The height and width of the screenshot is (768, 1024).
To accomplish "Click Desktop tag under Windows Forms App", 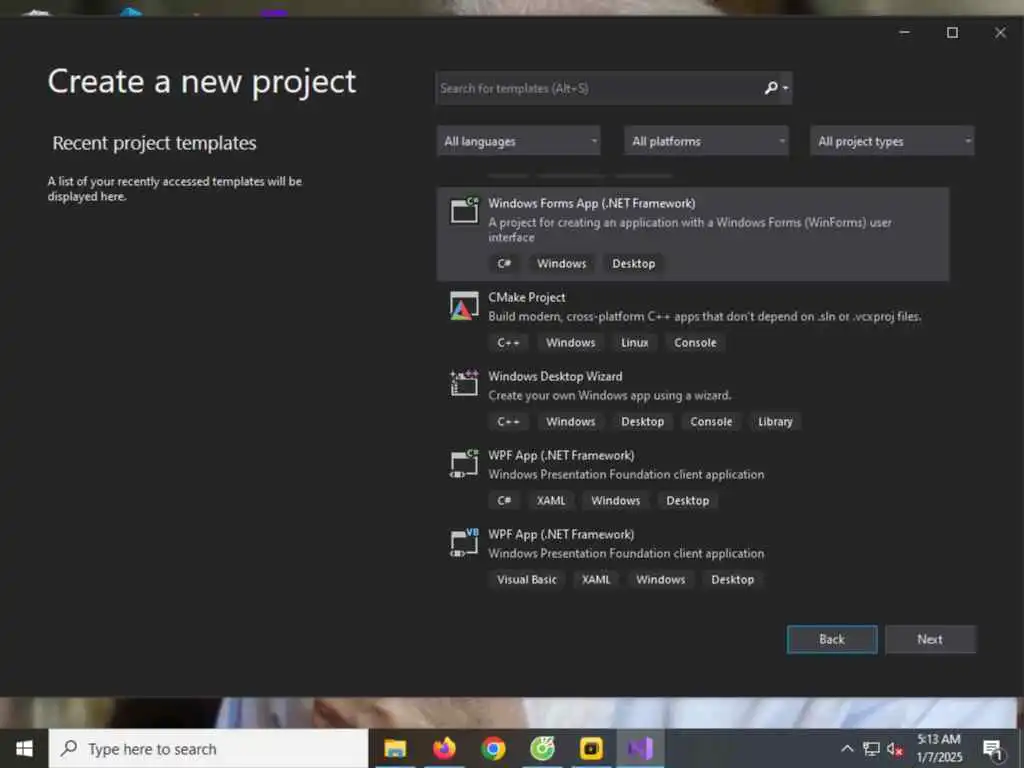I will [x=633, y=263].
